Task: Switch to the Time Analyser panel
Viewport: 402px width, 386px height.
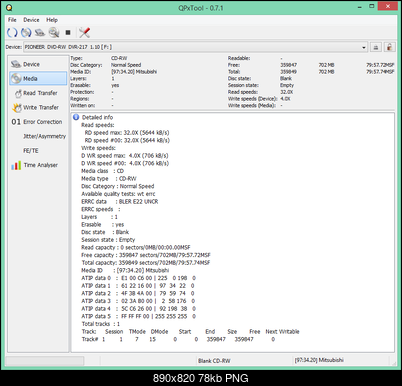Action: coord(38,165)
